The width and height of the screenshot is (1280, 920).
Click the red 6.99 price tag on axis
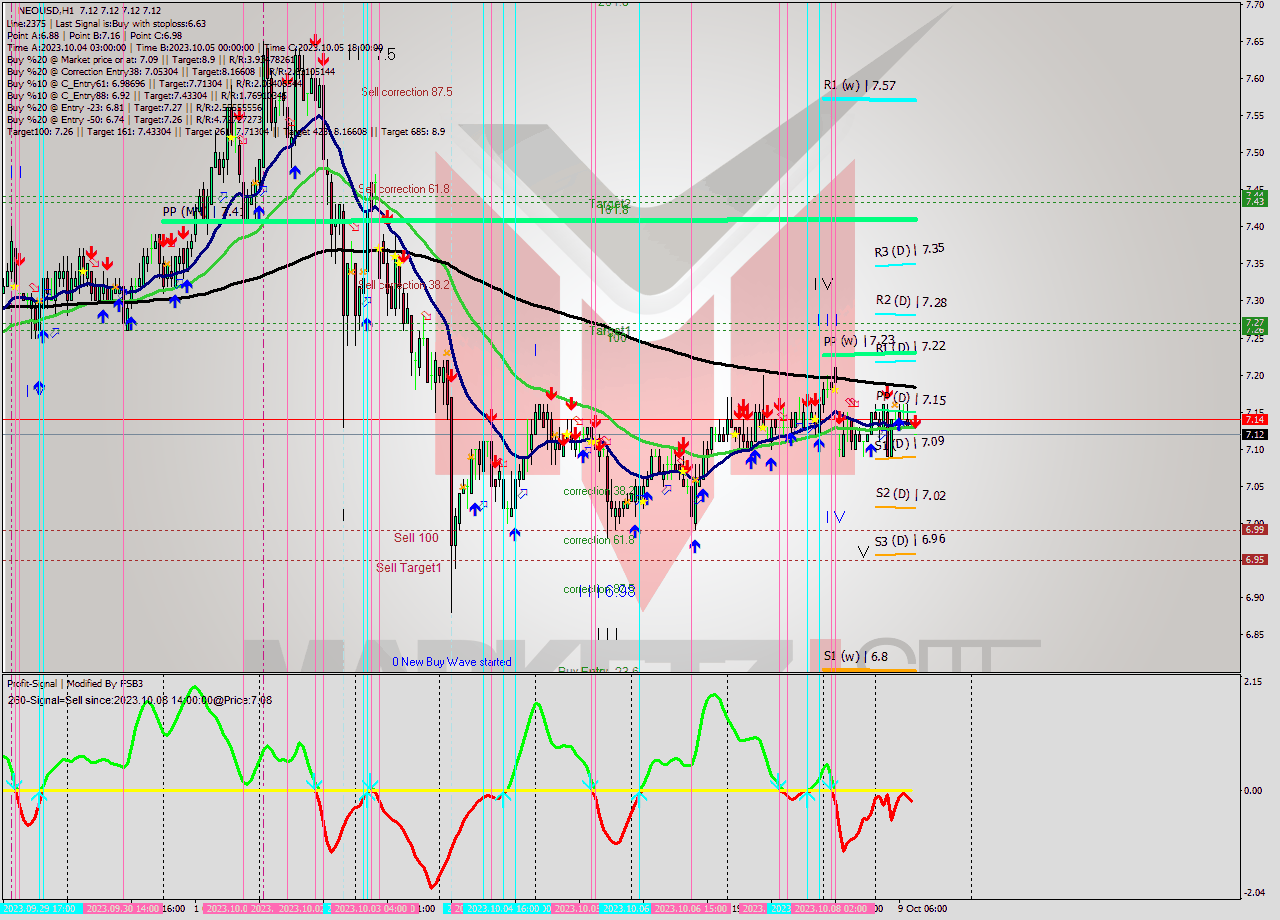click(1254, 529)
